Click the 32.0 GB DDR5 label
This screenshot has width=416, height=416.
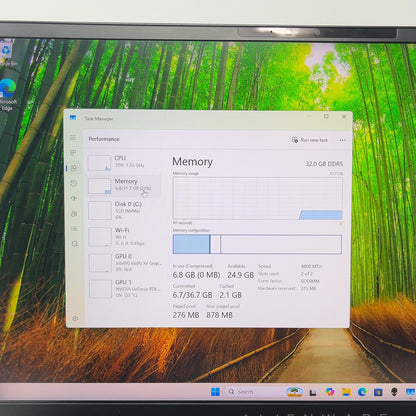324,164
